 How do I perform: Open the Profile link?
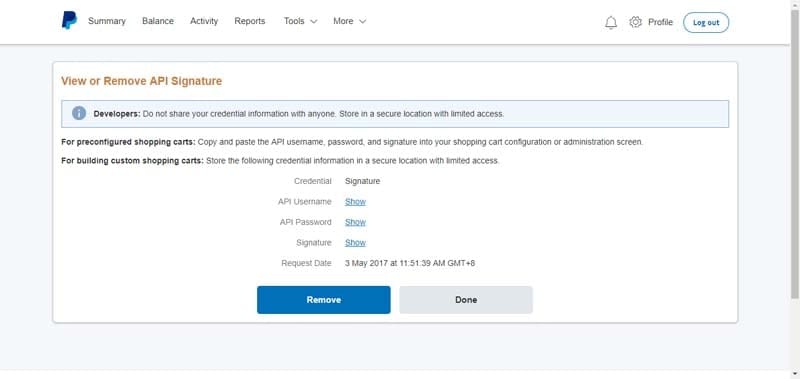660,22
